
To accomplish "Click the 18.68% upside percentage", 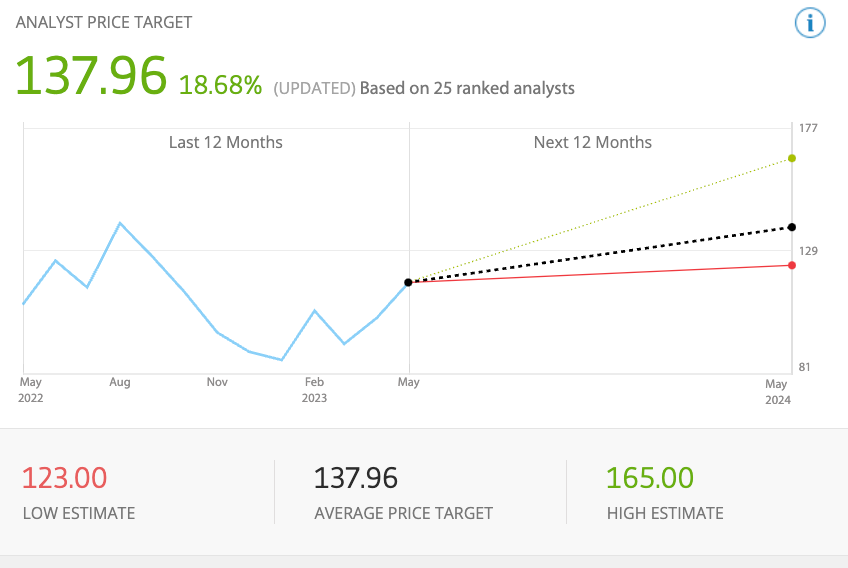I will (x=220, y=85).
